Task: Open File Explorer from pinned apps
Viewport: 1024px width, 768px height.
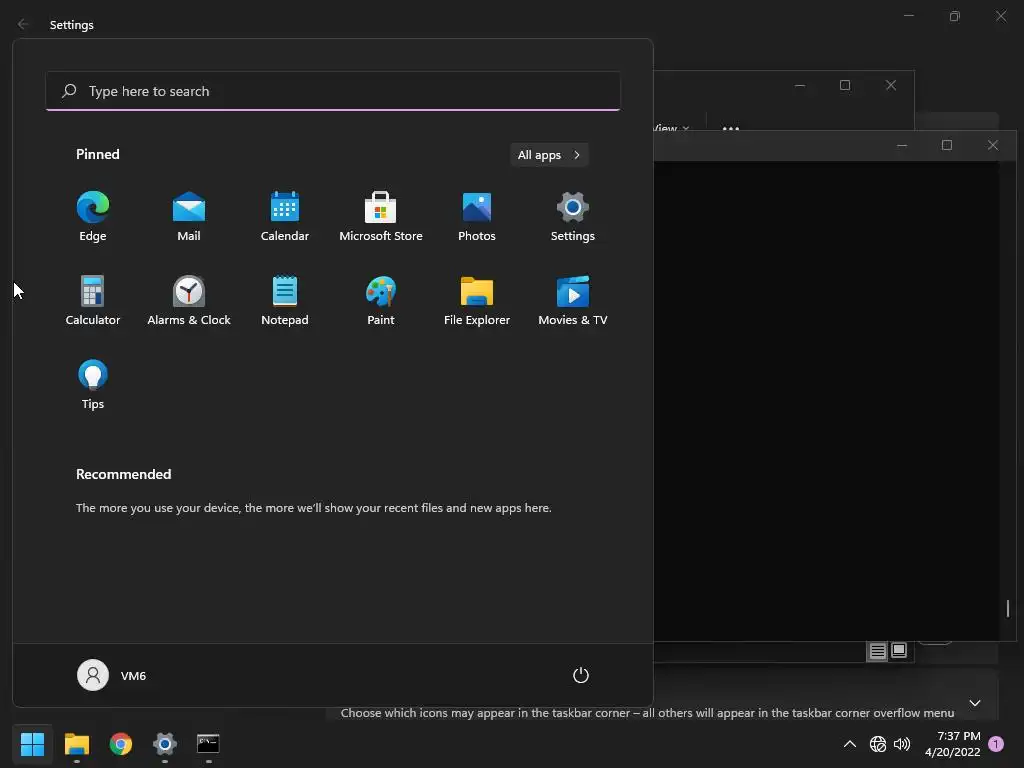Action: coord(477,300)
